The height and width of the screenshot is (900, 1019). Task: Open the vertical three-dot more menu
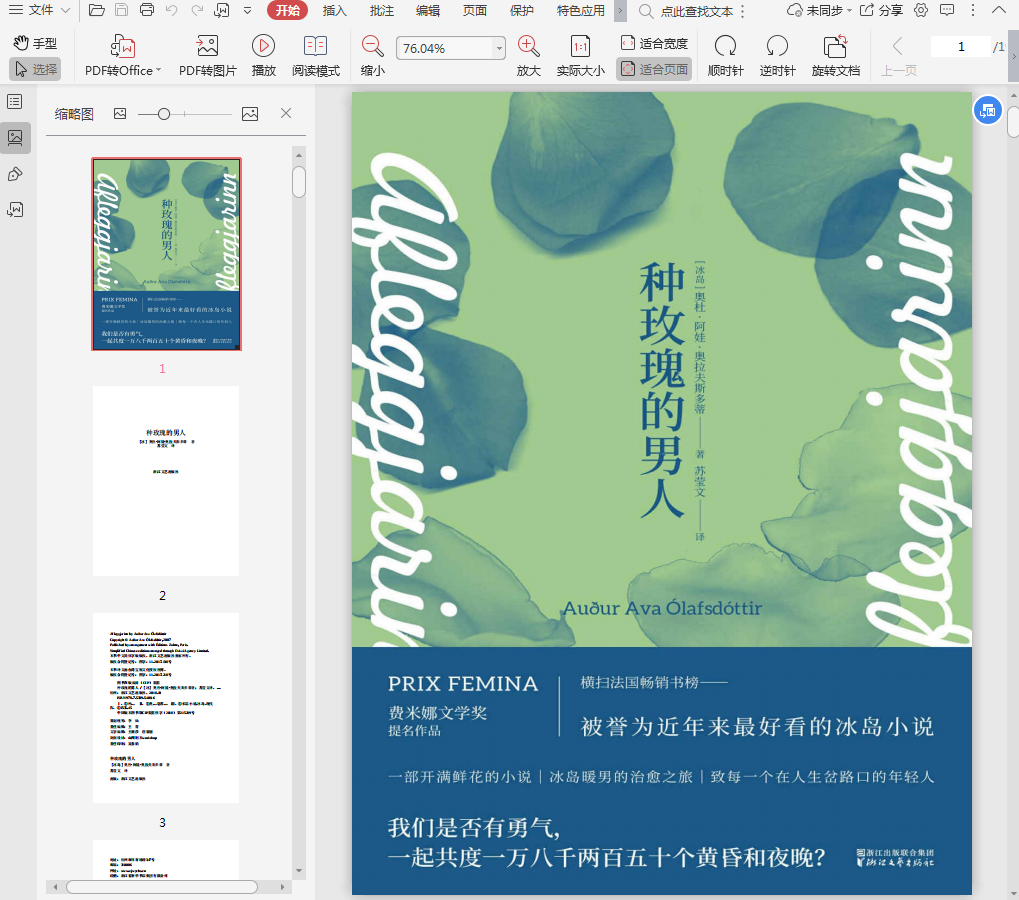point(973,10)
